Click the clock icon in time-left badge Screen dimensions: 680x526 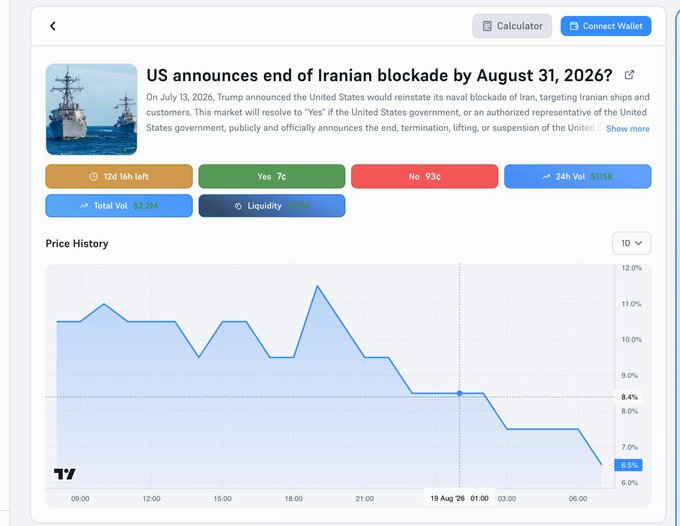(x=94, y=176)
